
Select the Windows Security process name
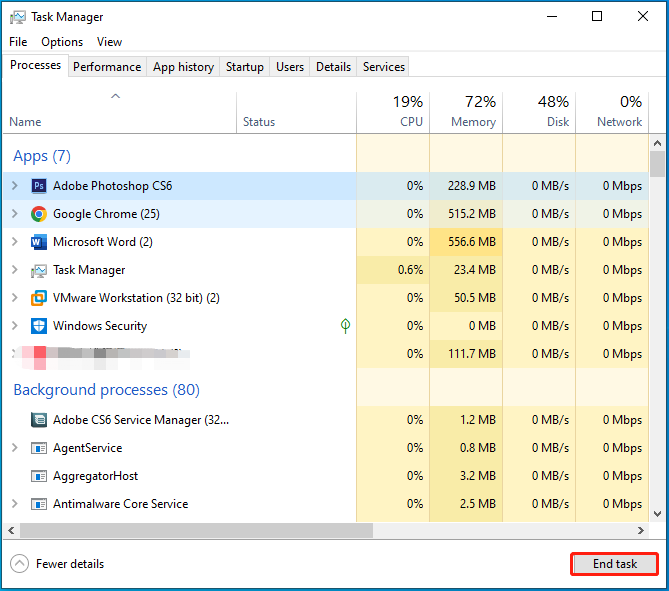100,326
